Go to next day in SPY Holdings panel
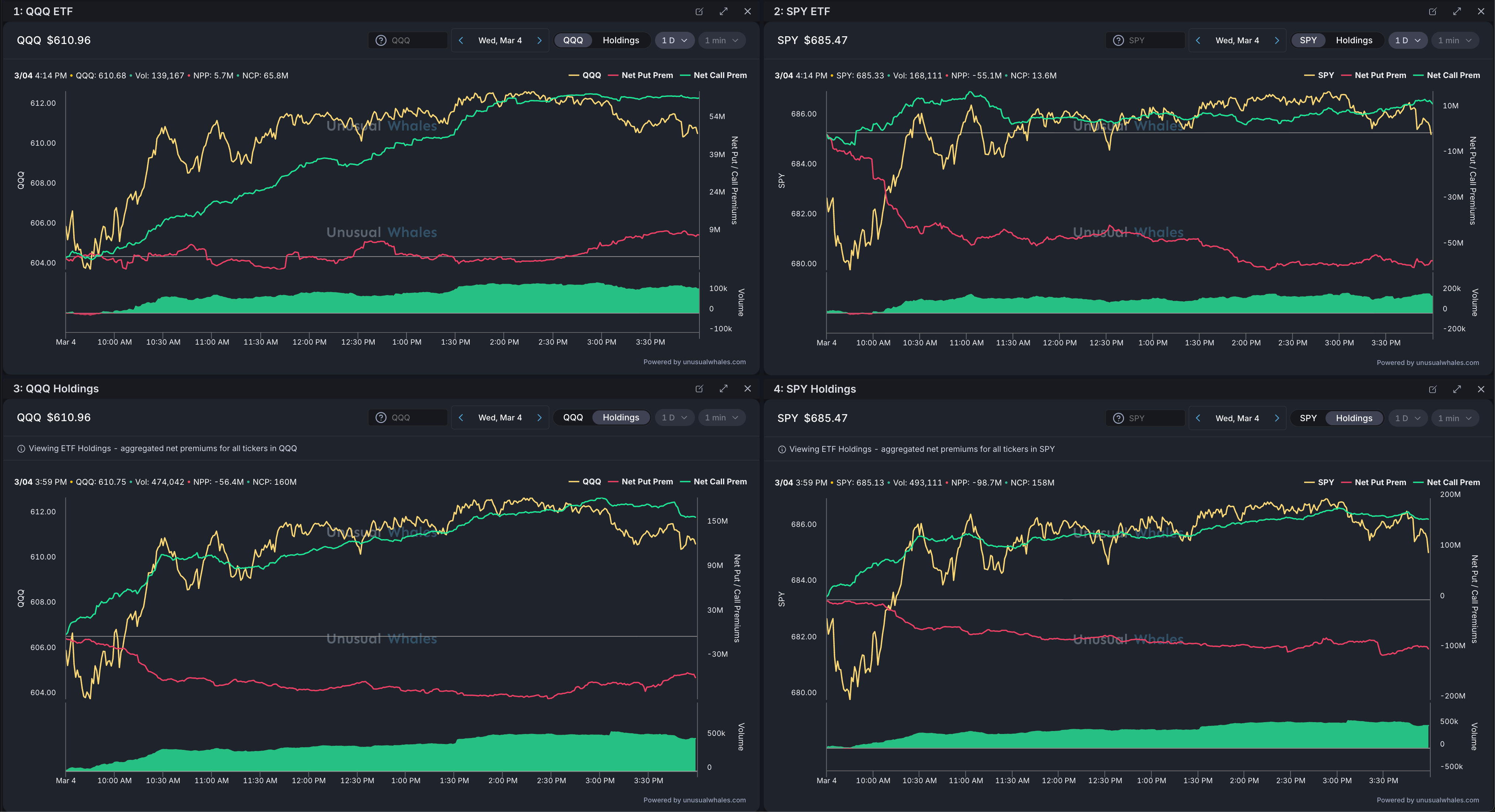 [x=1276, y=418]
